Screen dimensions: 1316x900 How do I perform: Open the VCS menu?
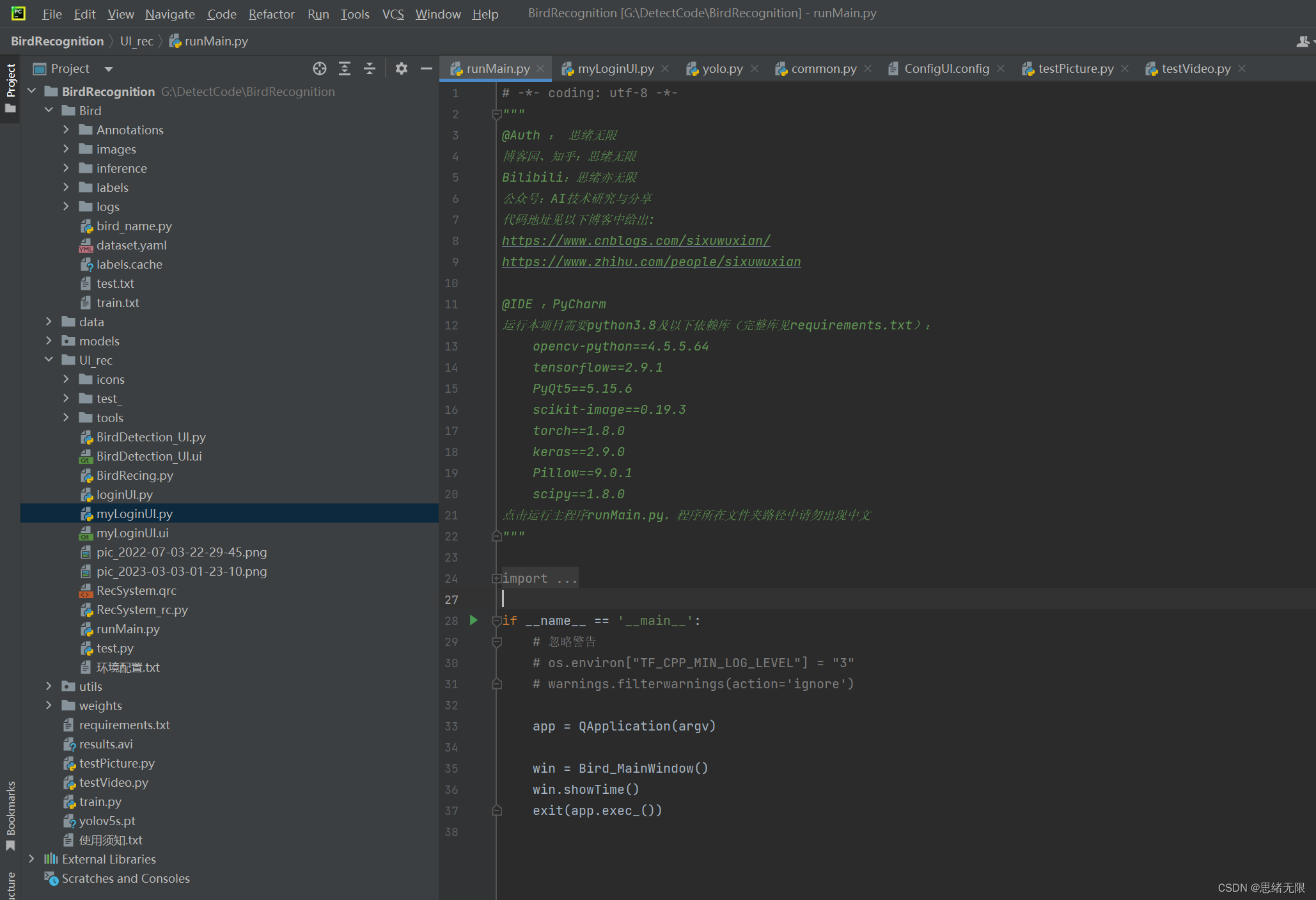392,13
